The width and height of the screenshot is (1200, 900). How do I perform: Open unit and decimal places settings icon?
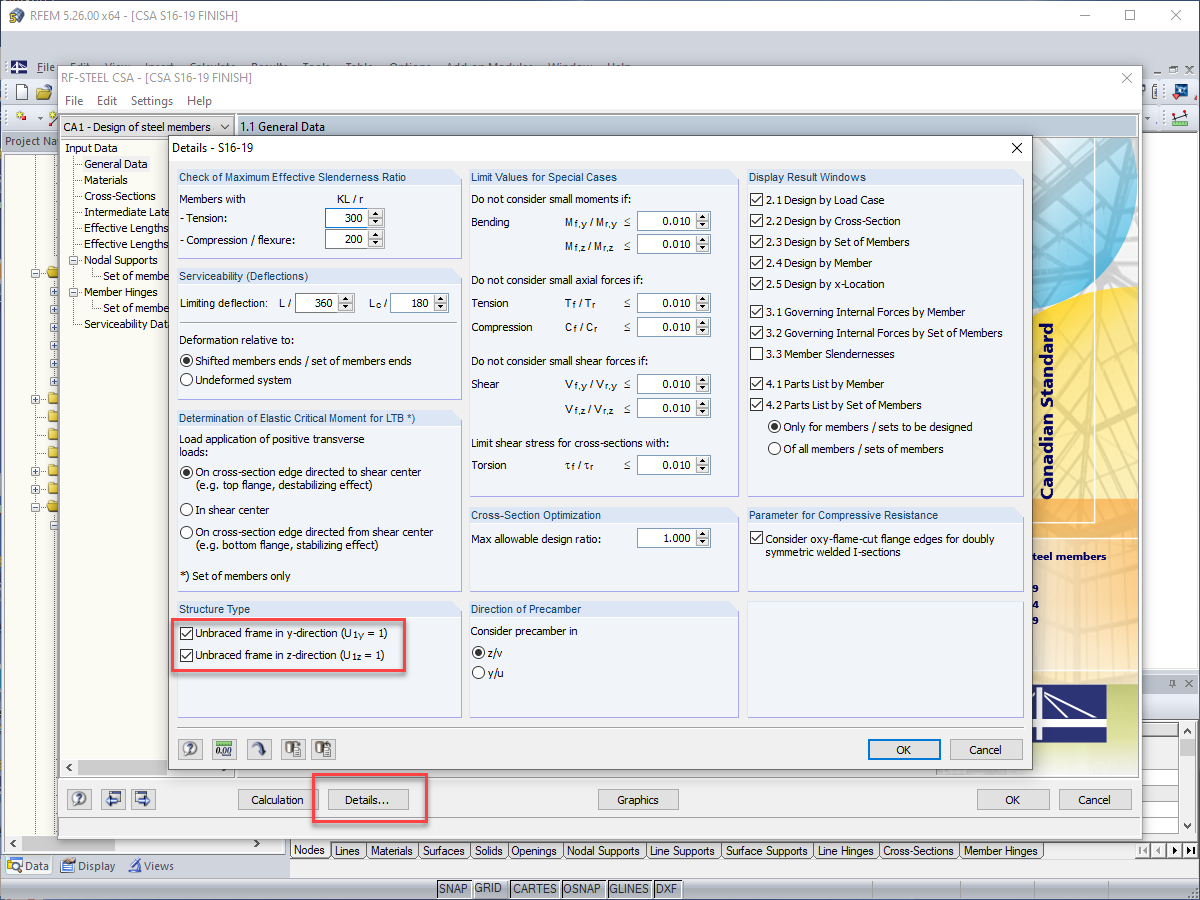tap(224, 749)
